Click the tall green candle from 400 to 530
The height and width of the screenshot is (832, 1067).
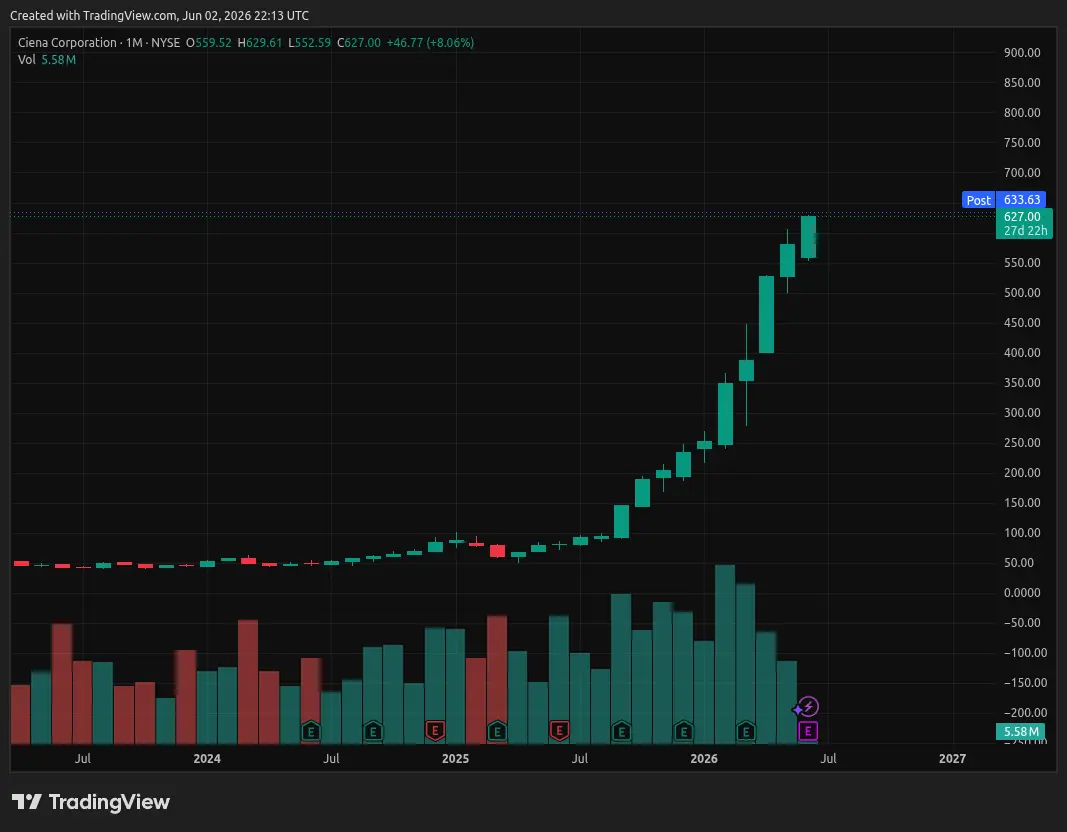766,314
